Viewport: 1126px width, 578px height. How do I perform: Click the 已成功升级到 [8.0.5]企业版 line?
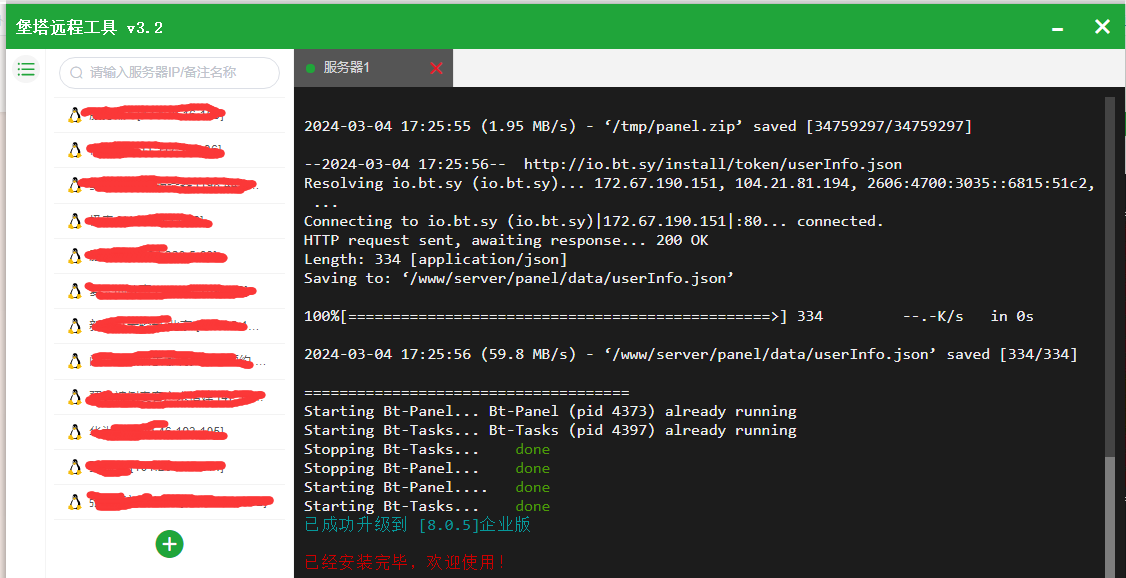[417, 525]
